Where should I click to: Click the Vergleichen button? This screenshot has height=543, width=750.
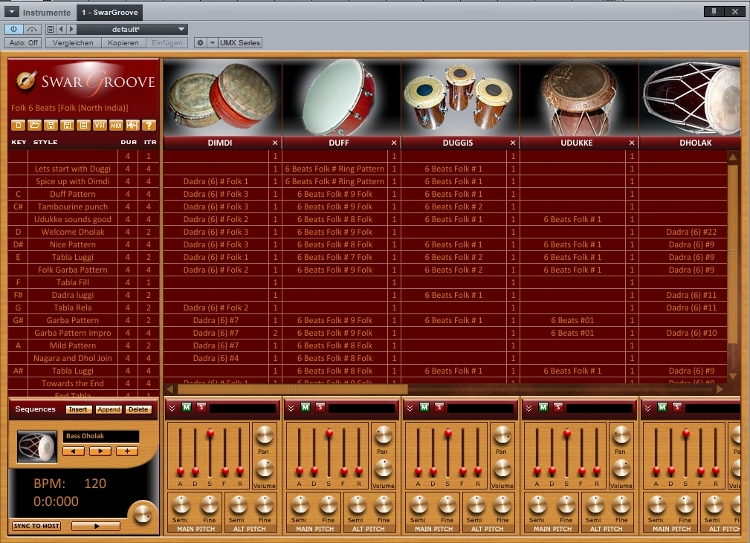coord(73,43)
